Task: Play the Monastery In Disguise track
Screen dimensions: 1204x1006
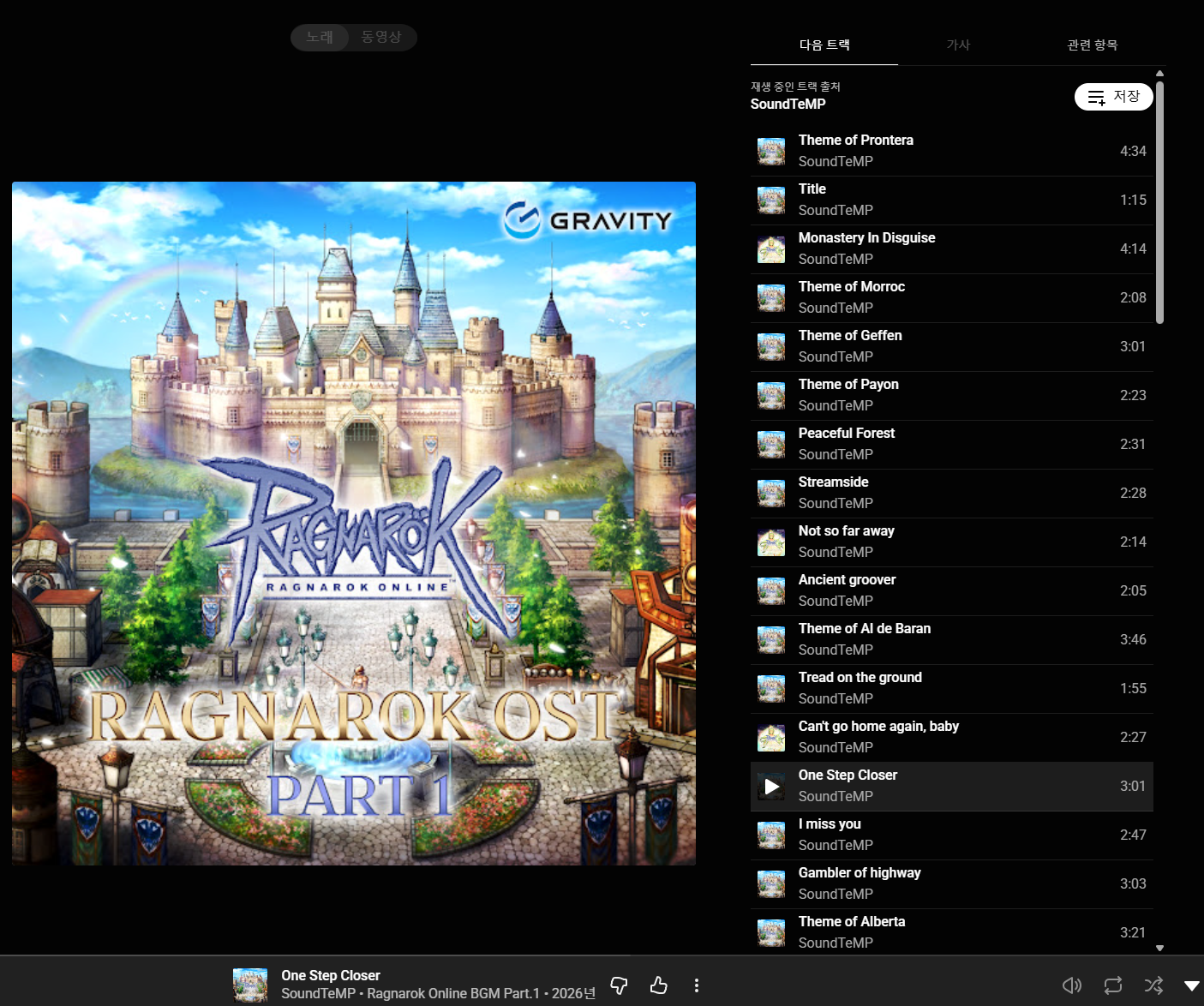Action: click(x=866, y=238)
